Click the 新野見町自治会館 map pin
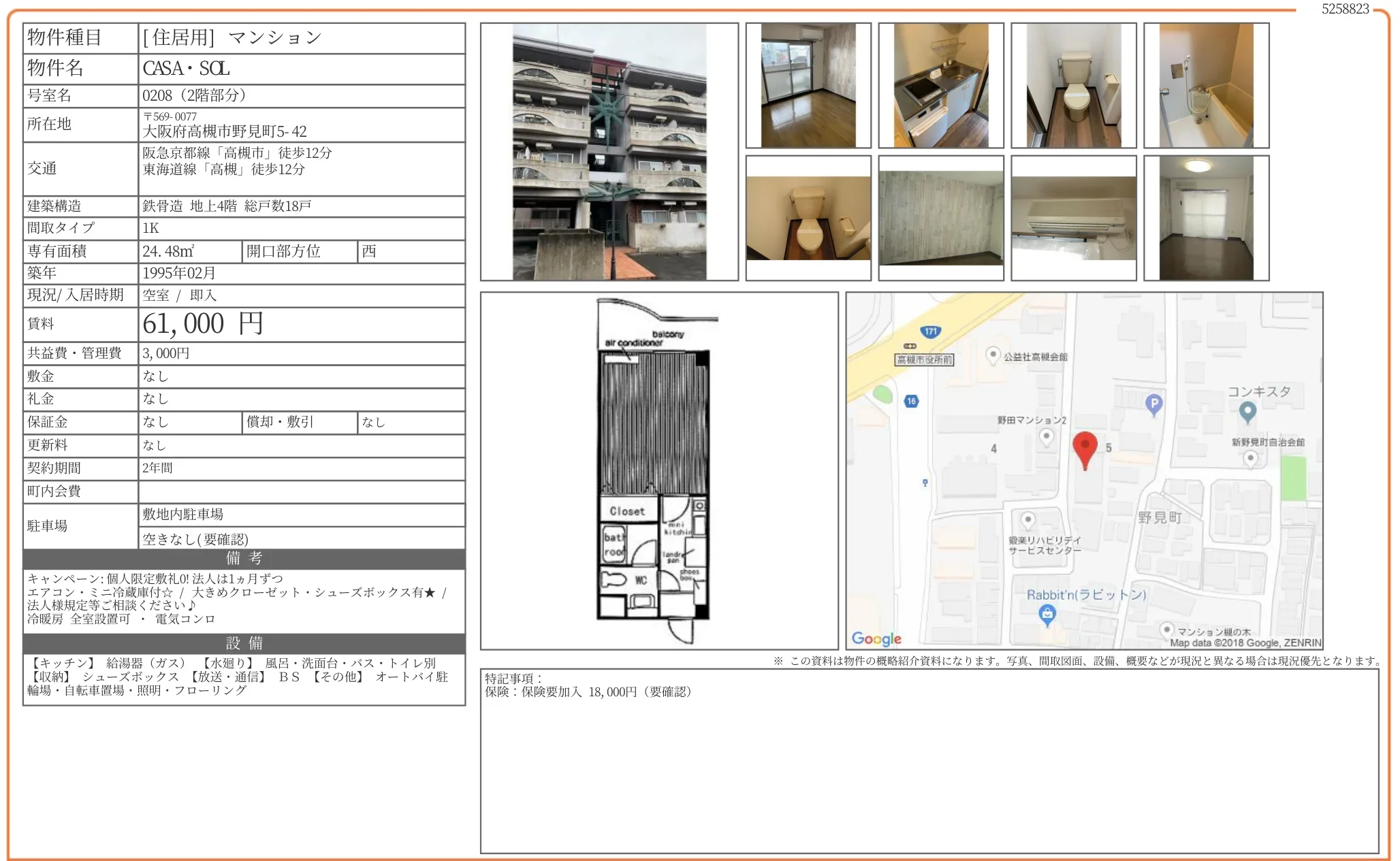Viewport: 1400px width, 861px height. [x=1250, y=458]
